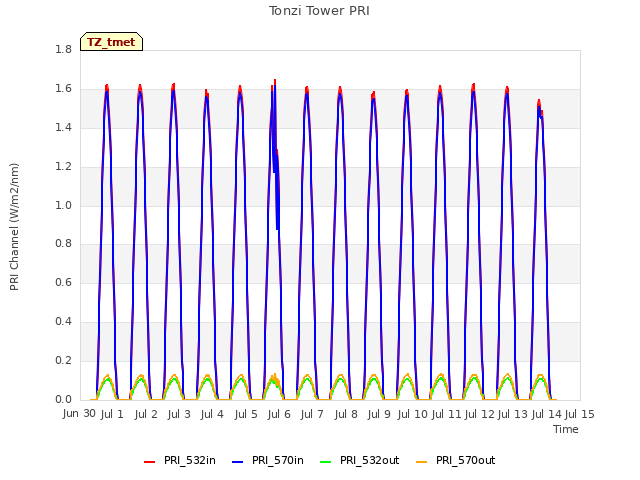640x480 pixels.
Task: Click the 0.0 y-axis tick label
Action: 63,399
